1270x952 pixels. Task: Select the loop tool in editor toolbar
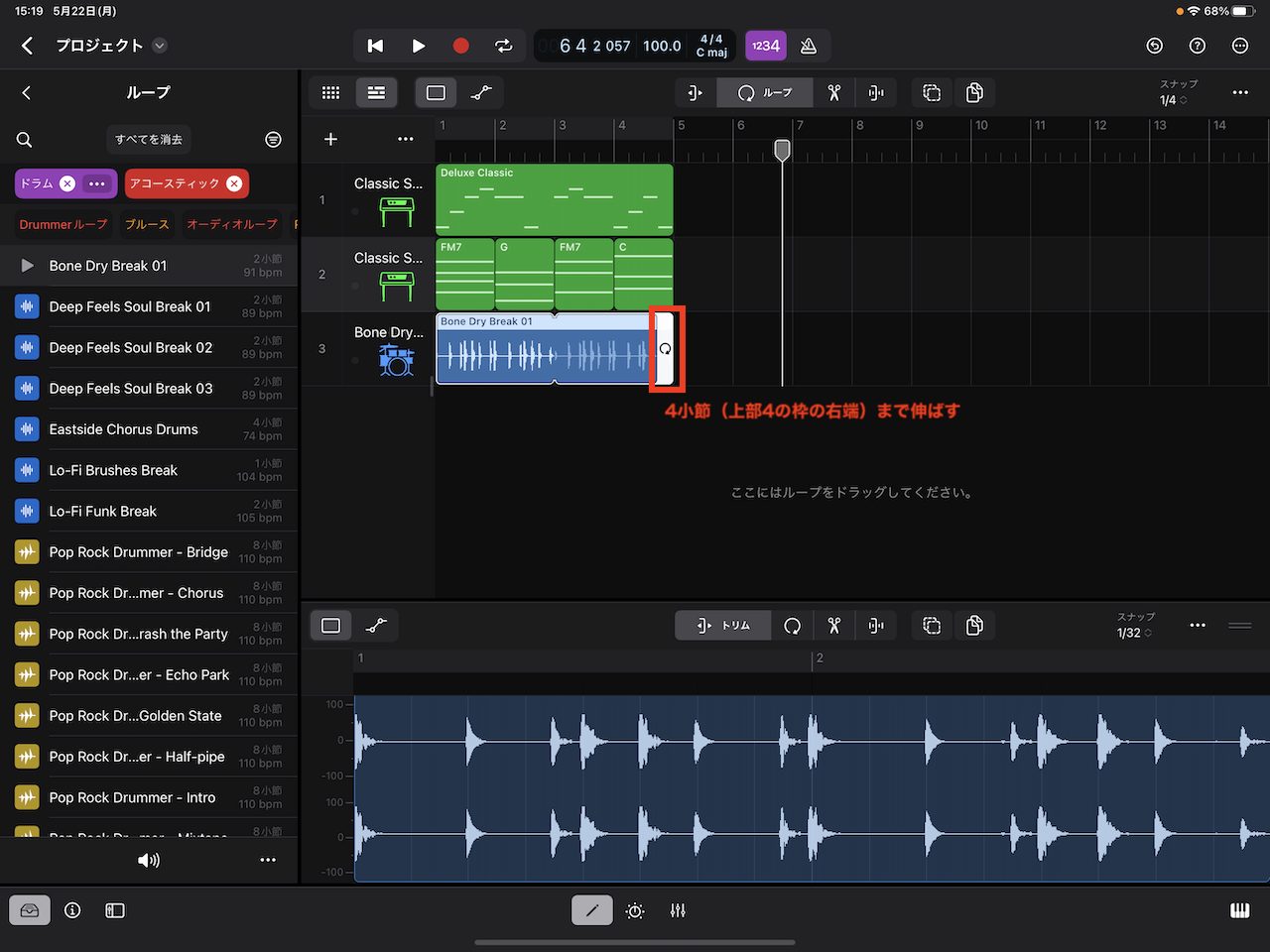pyautogui.click(x=792, y=625)
